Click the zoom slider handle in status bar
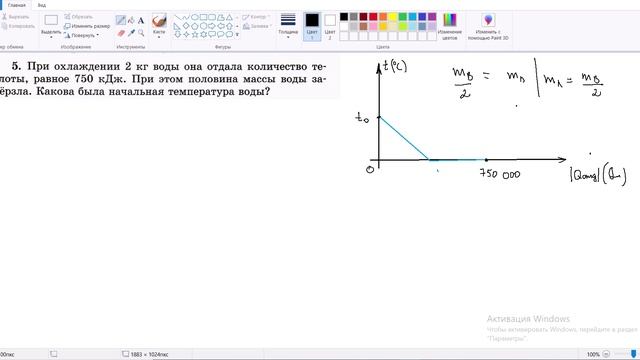Screen dimensions: 640x360 [x=633, y=354]
